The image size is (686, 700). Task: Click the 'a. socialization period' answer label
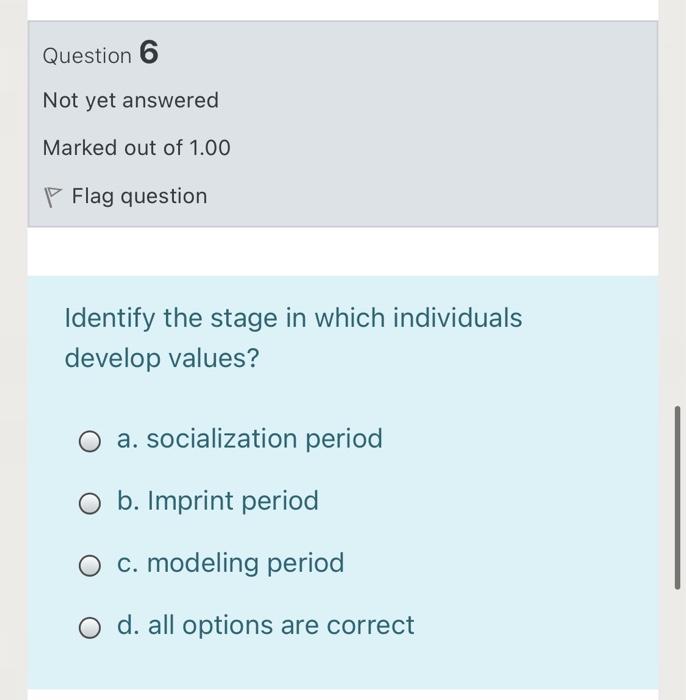coord(249,439)
